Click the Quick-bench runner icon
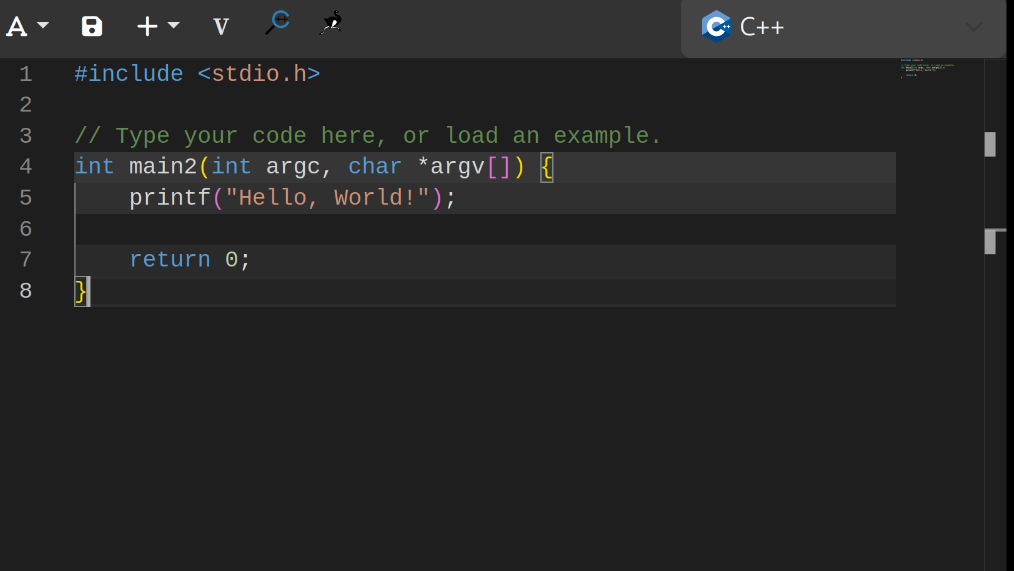 click(331, 23)
